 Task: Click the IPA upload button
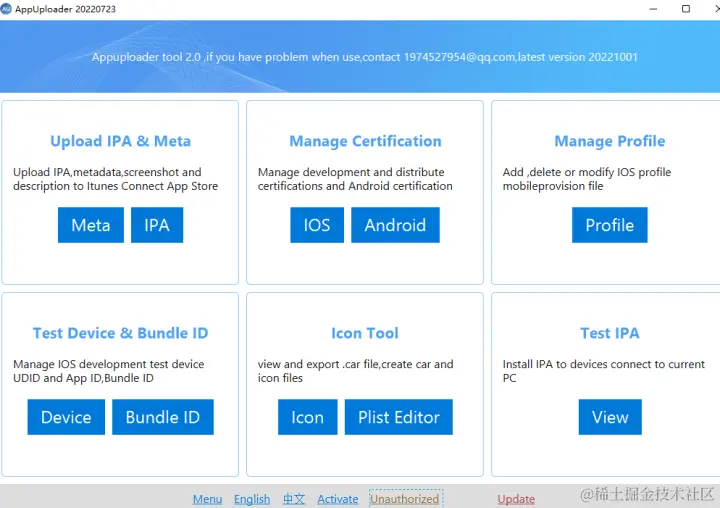pos(157,225)
